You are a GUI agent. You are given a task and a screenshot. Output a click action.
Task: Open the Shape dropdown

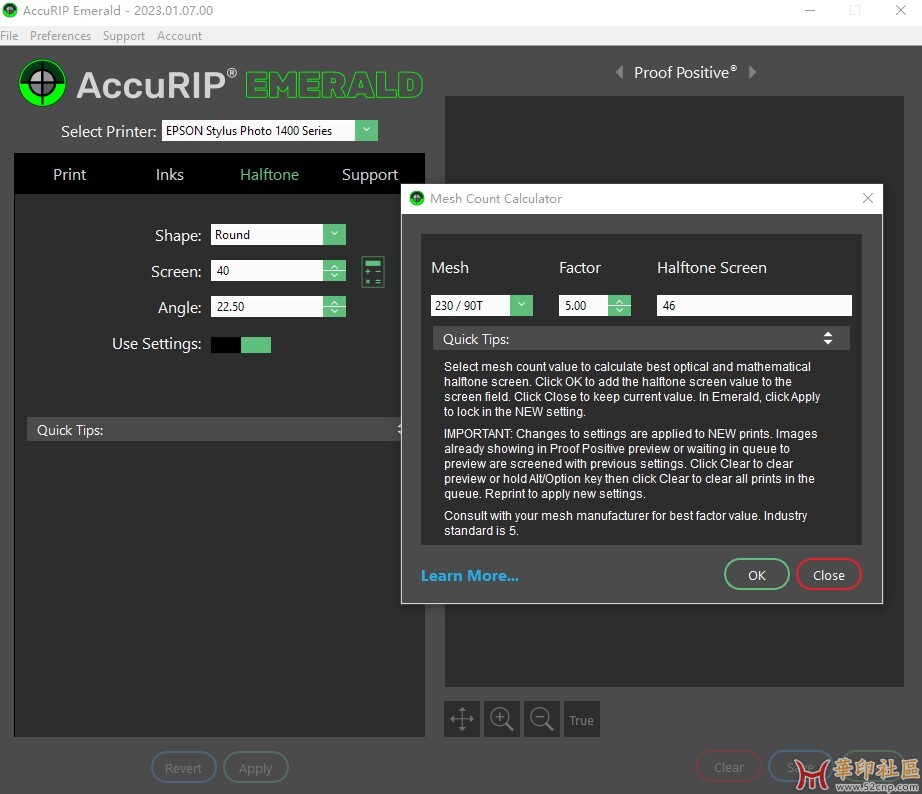click(335, 235)
